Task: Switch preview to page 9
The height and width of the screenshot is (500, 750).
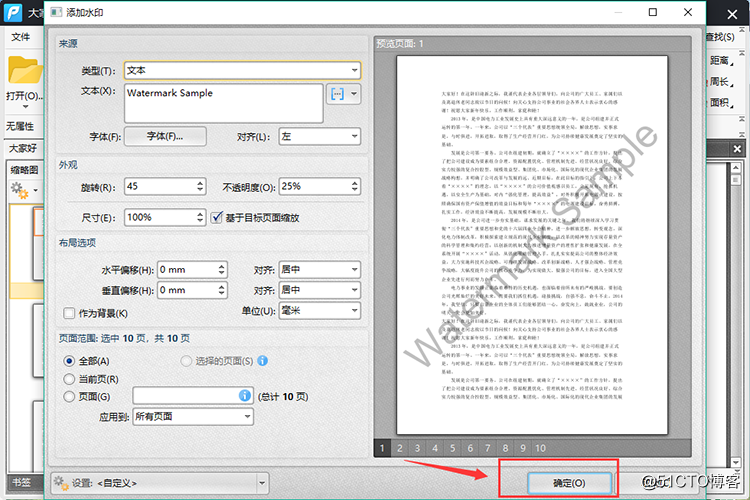Action: pyautogui.click(x=523, y=448)
